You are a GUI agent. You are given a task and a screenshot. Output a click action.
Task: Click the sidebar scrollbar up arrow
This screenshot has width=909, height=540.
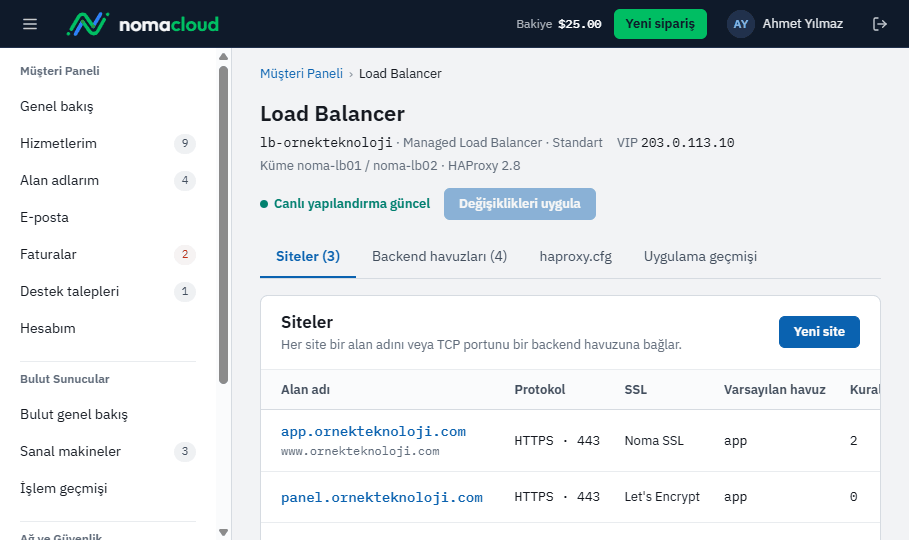click(223, 56)
